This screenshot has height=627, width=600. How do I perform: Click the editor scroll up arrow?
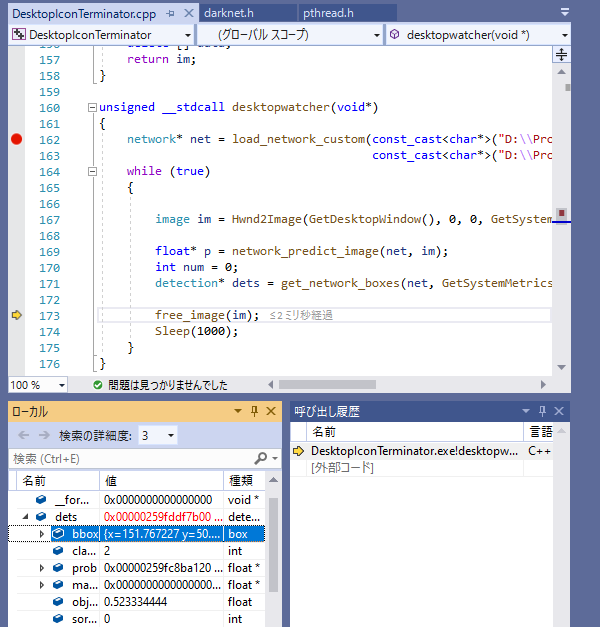pyautogui.click(x=561, y=72)
